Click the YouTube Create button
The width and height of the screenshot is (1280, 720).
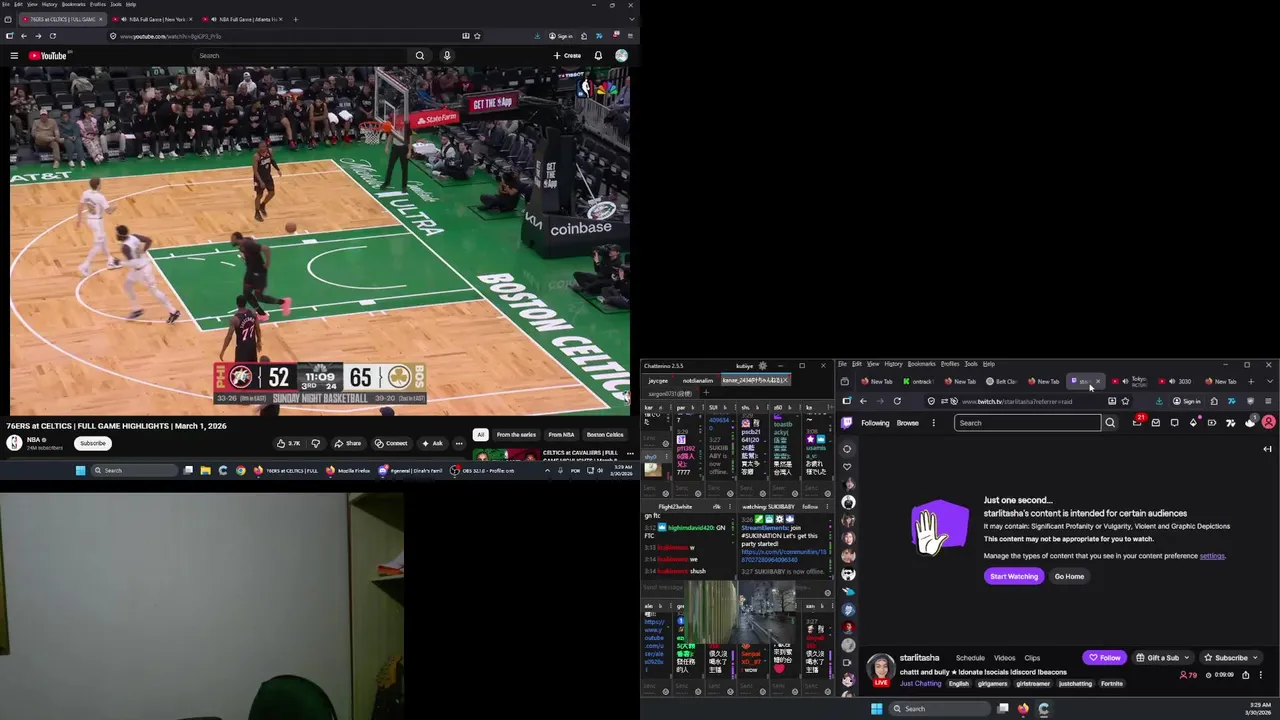pos(567,56)
